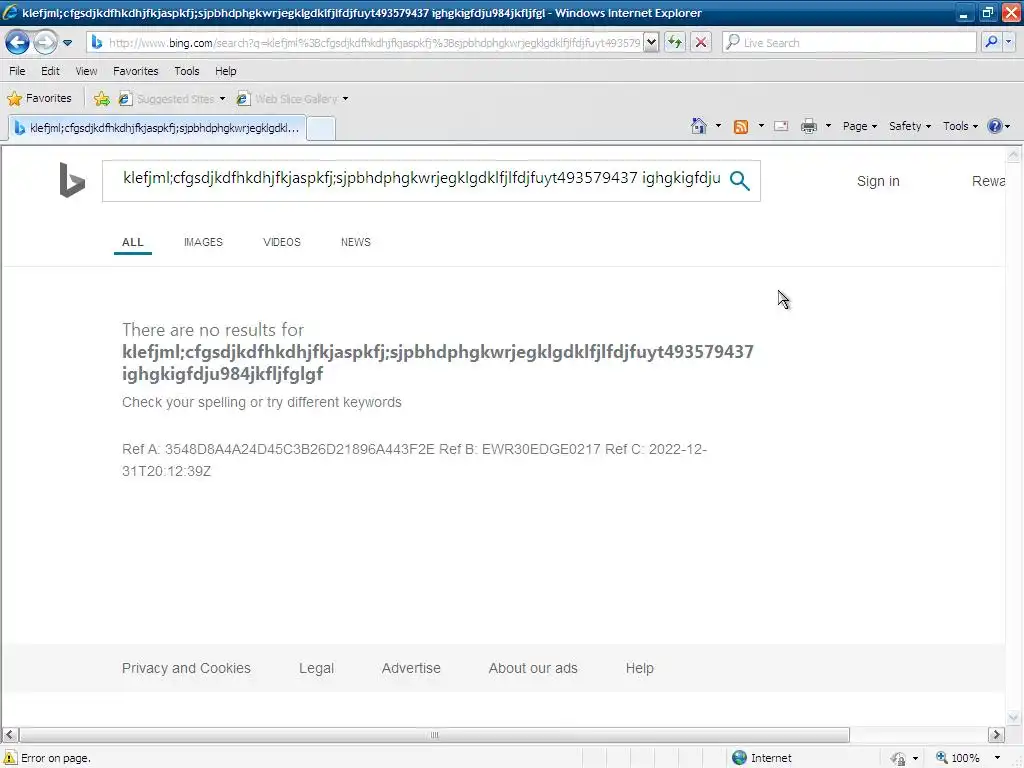
Task: Switch to the IMAGES tab
Action: [203, 242]
